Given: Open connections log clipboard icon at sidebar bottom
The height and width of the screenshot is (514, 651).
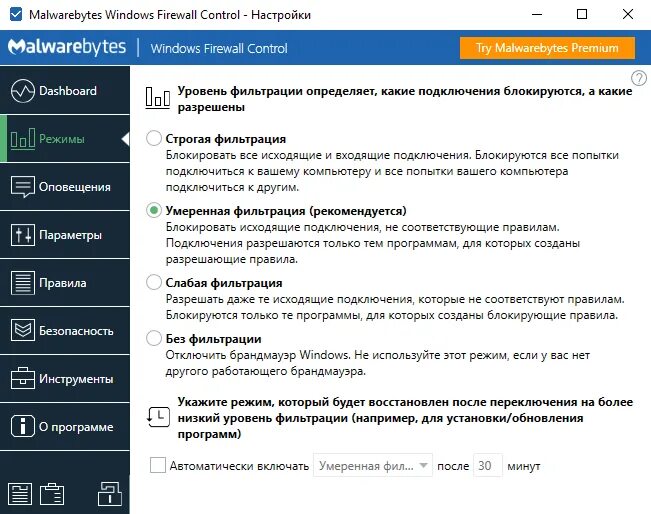Looking at the screenshot, I should coord(52,494).
